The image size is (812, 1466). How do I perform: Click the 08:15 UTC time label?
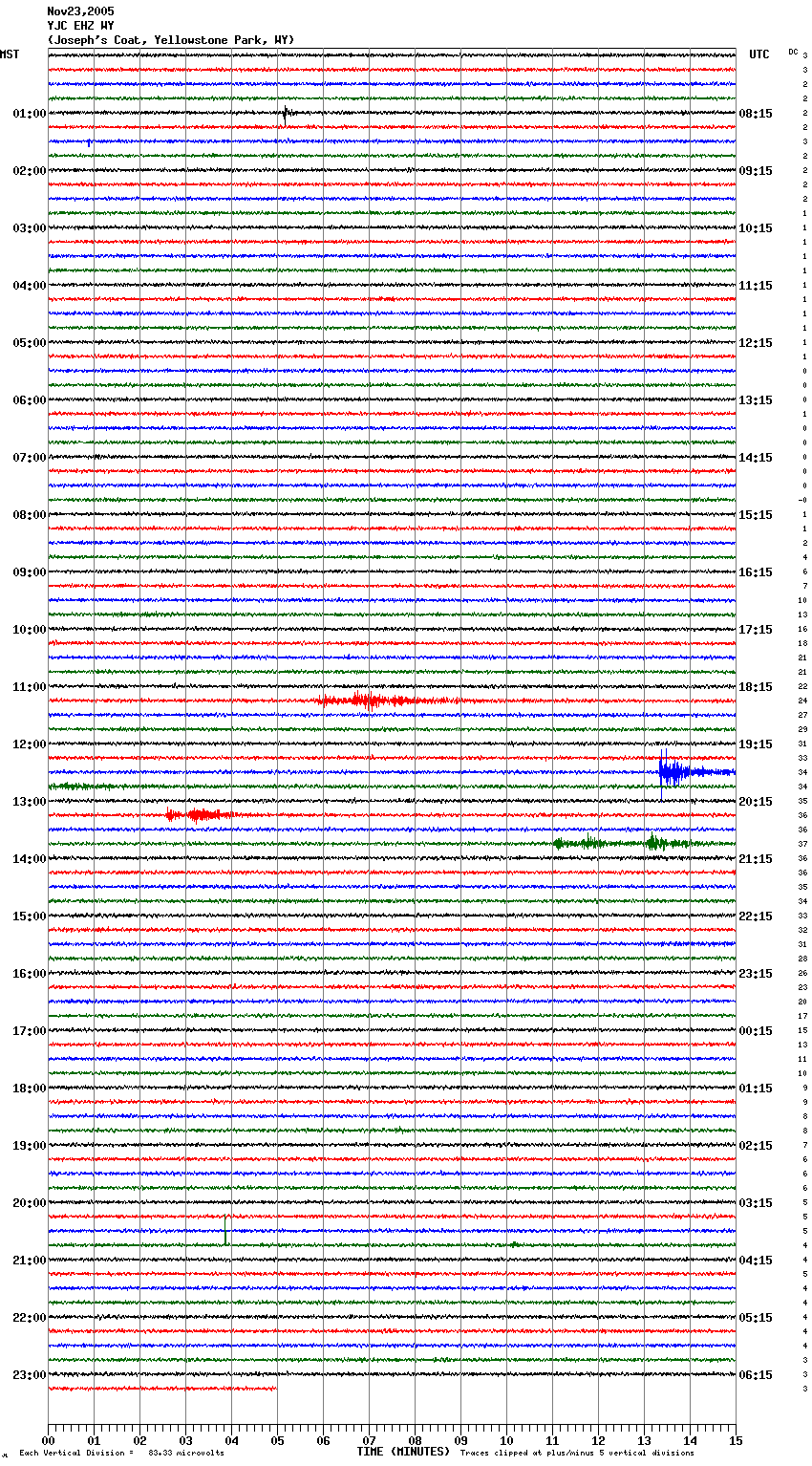pos(756,114)
